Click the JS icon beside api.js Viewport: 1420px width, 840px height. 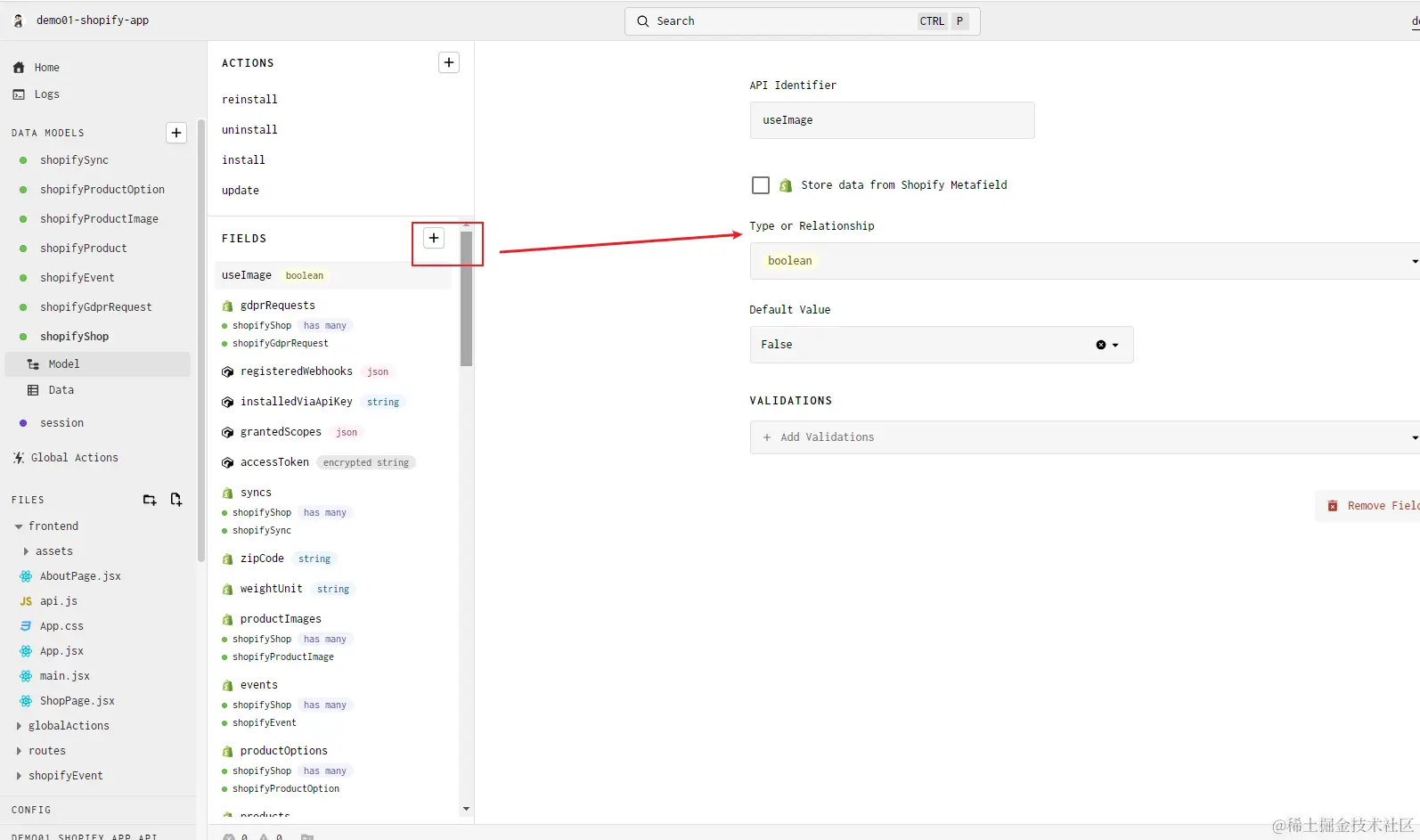click(26, 601)
